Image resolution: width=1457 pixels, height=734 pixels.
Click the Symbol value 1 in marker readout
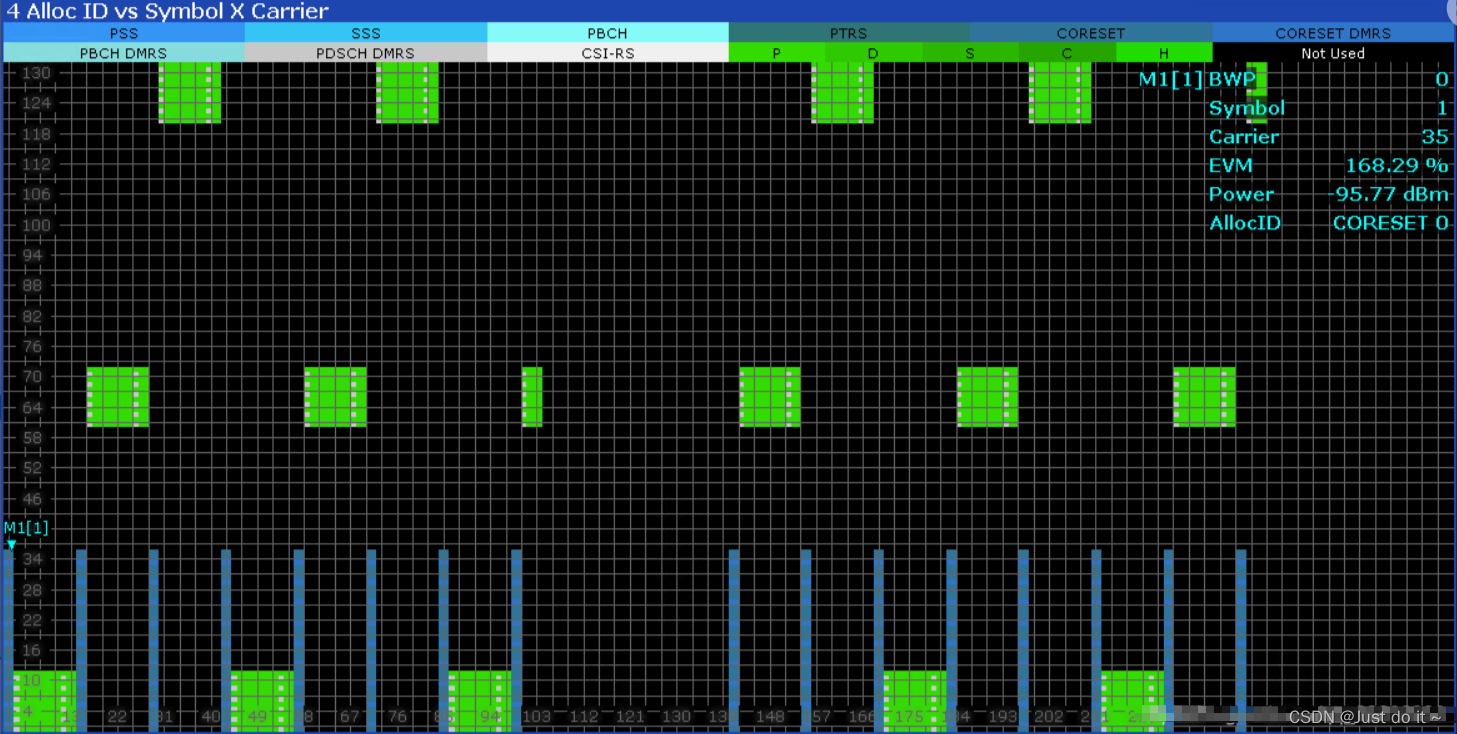click(1442, 108)
